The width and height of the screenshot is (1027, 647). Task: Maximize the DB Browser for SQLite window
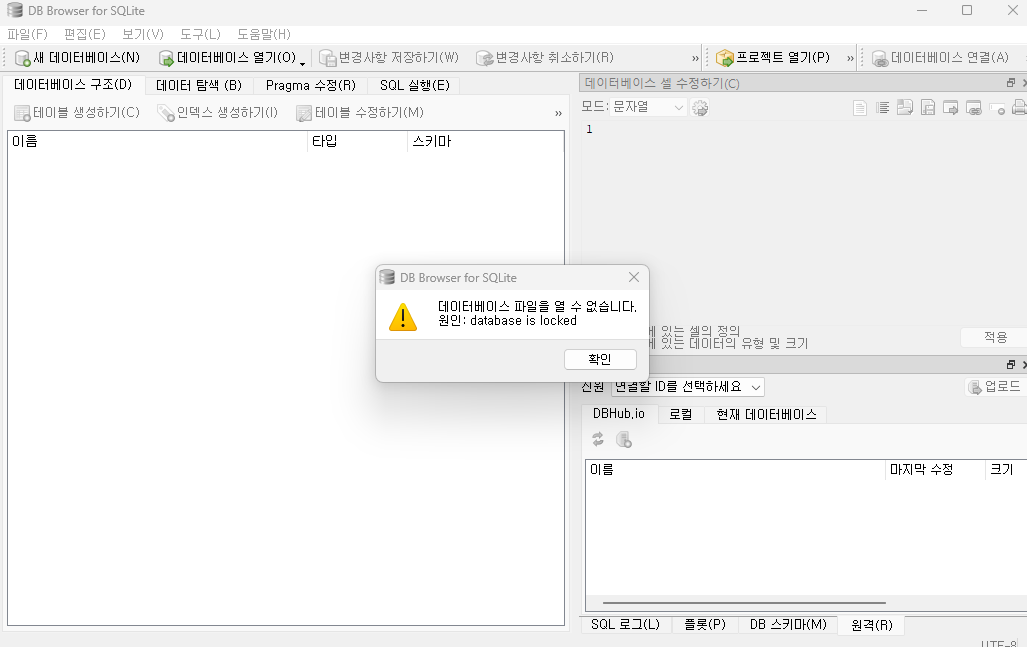[967, 10]
